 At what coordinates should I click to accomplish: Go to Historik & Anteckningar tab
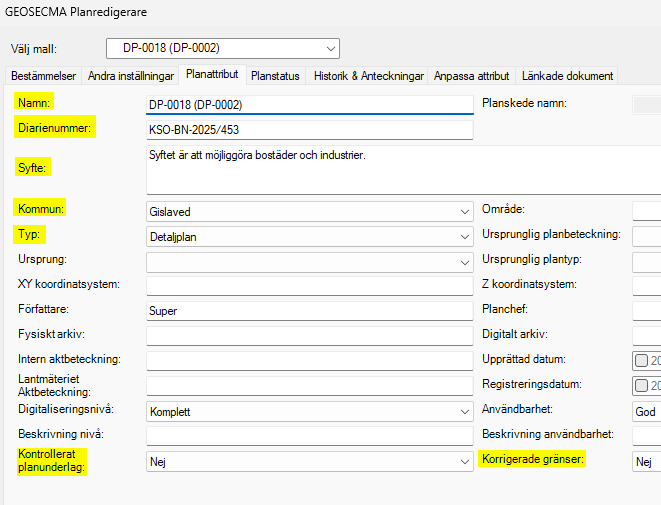[x=367, y=76]
